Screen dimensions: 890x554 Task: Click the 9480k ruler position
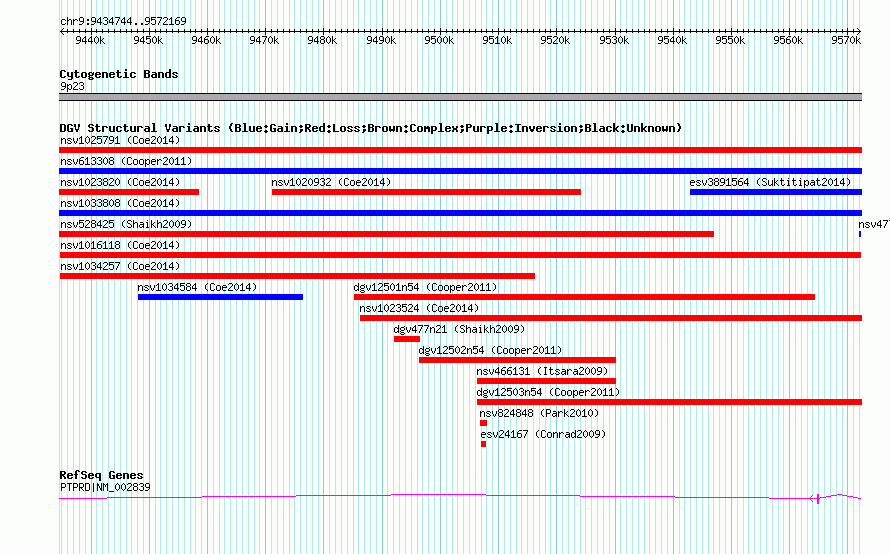[x=322, y=40]
